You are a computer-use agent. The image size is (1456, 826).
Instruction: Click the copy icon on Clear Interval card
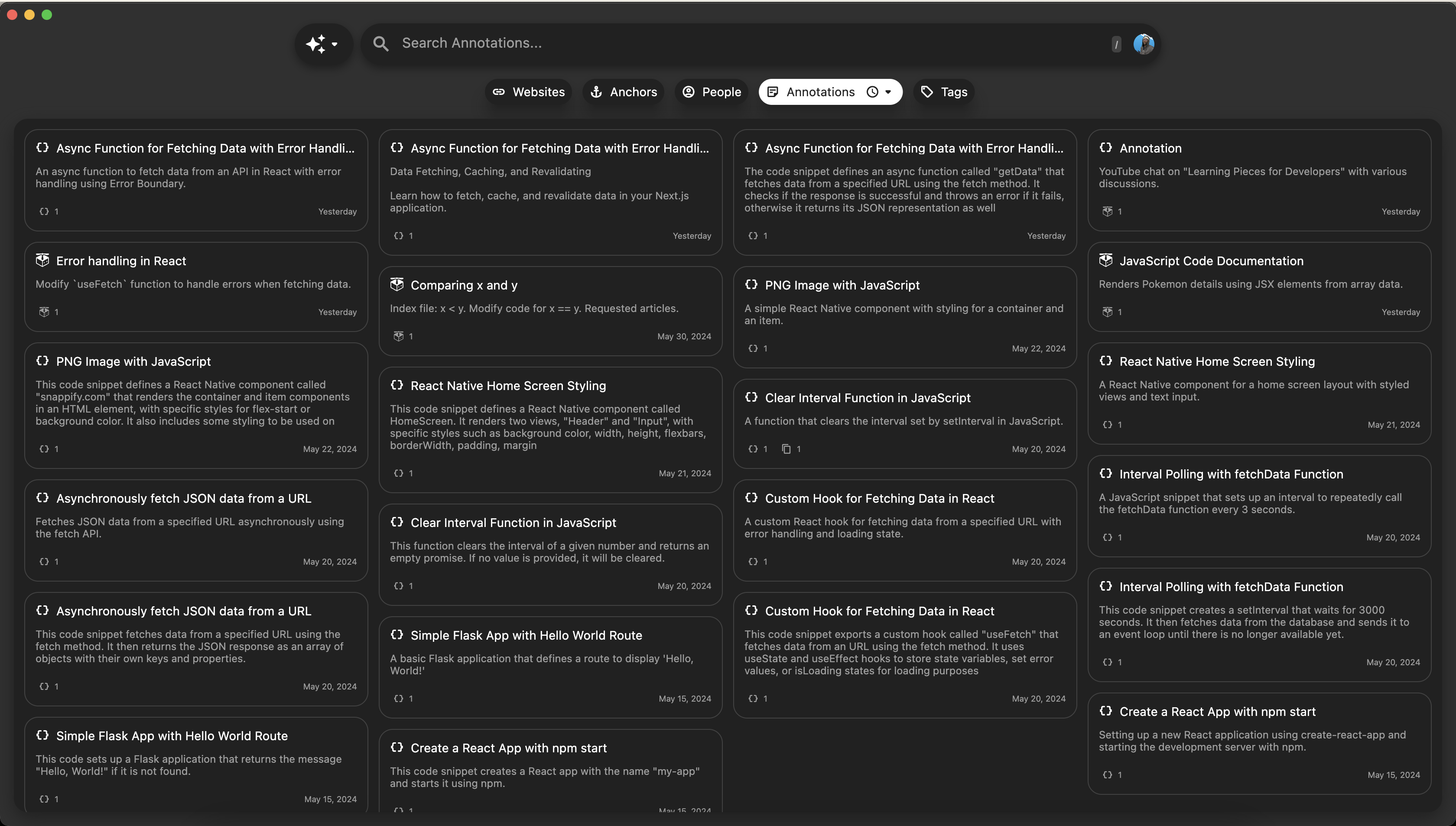click(x=786, y=449)
